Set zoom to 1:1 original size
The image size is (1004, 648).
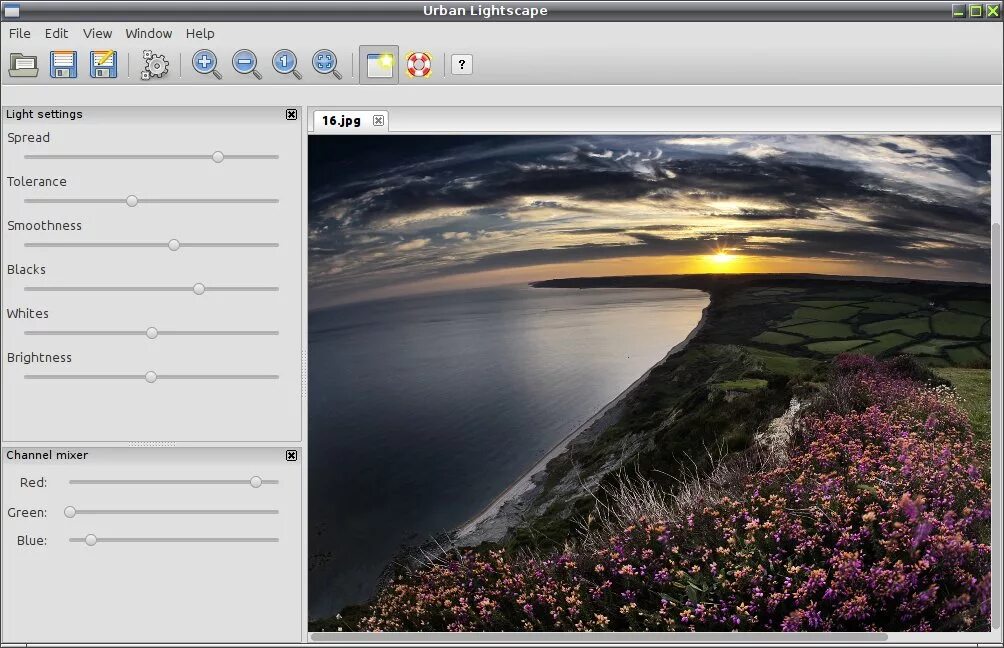click(x=286, y=64)
